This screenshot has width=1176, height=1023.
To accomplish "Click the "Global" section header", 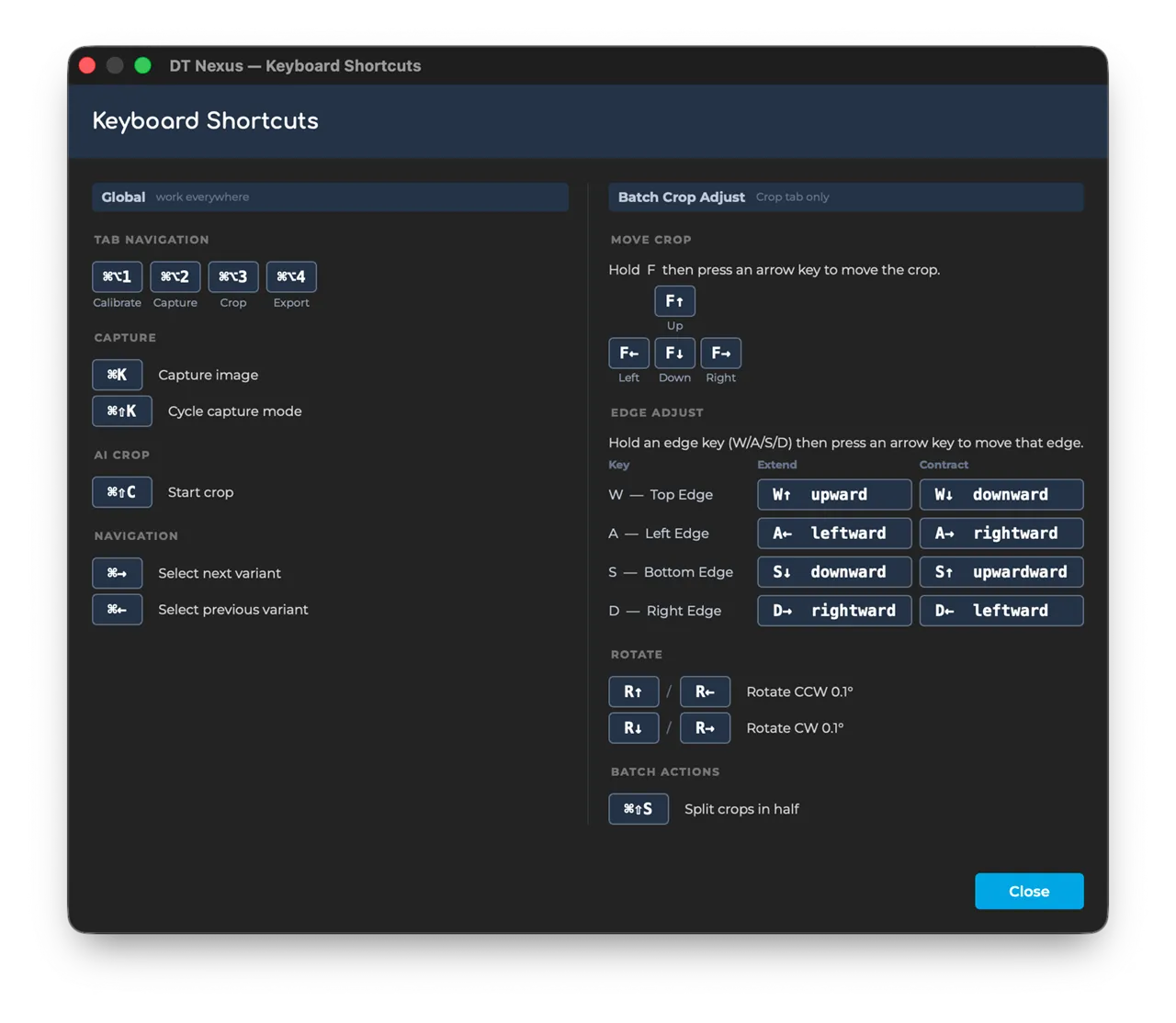I will pyautogui.click(x=331, y=197).
